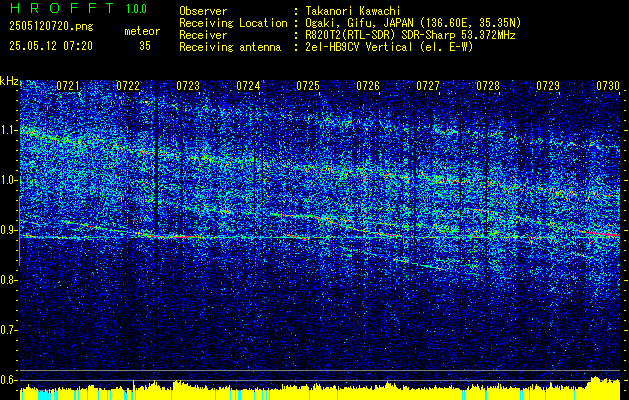The image size is (629, 400).
Task: Click the 0728 time marker
Action: tap(488, 86)
